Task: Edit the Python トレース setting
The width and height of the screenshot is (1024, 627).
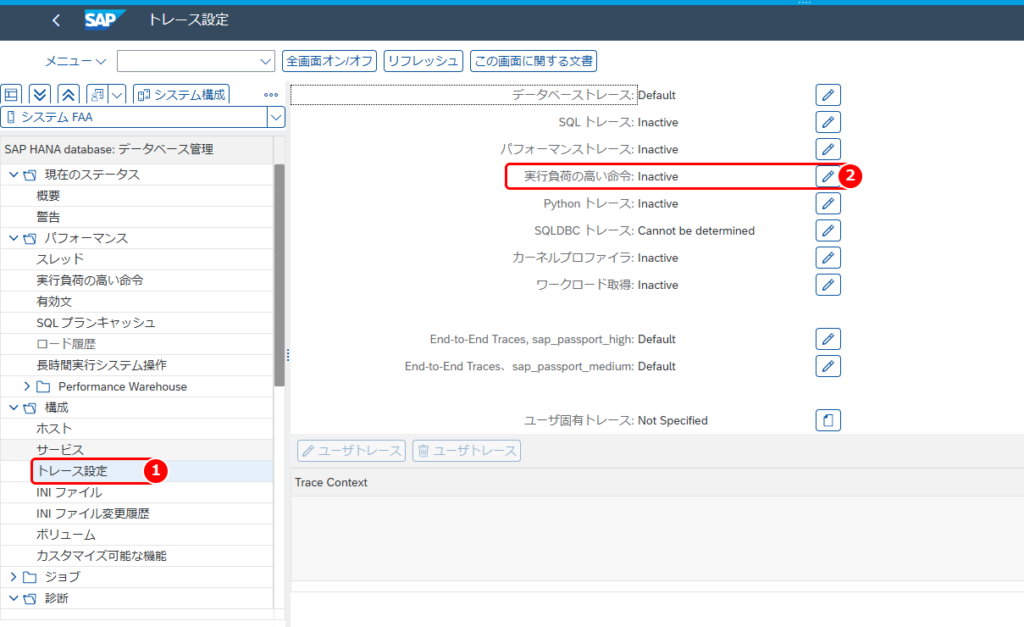Action: (827, 204)
